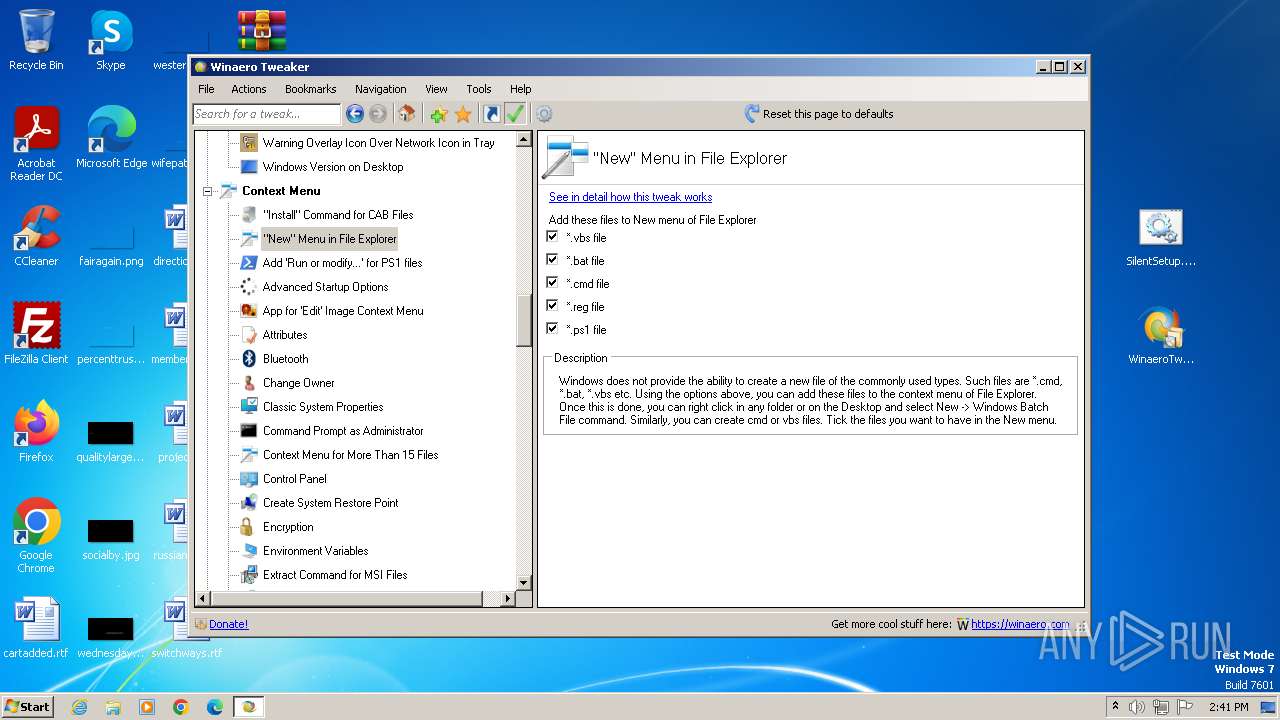
Task: Open the bookmarks star icon
Action: [463, 114]
